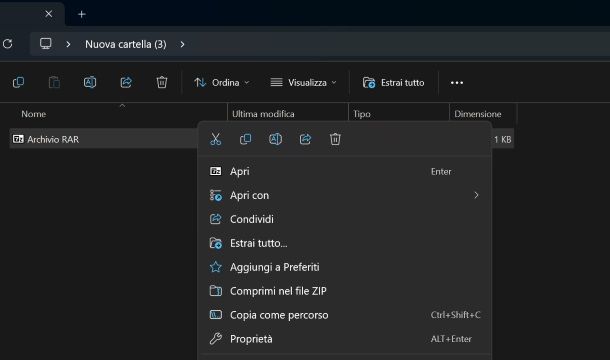Open the Apri con submenu
This screenshot has width=610, height=360.
[345, 195]
